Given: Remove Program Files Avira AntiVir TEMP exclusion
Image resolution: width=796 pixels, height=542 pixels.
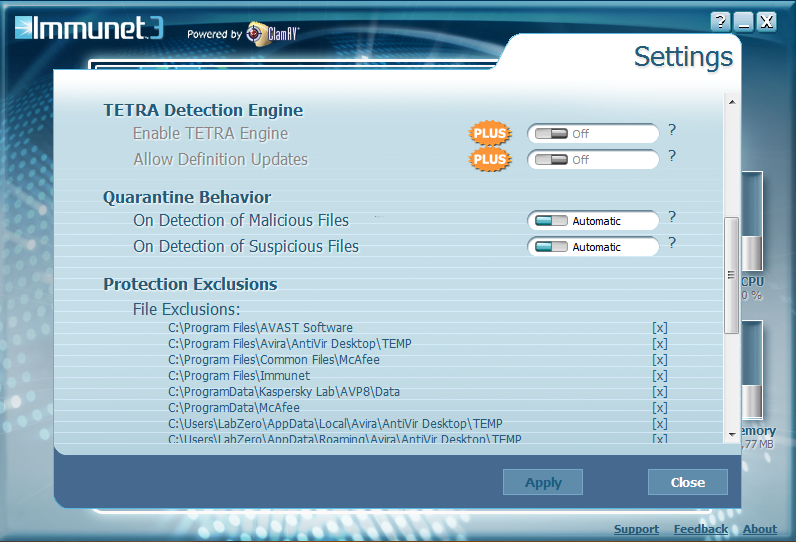Looking at the screenshot, I should pos(659,344).
